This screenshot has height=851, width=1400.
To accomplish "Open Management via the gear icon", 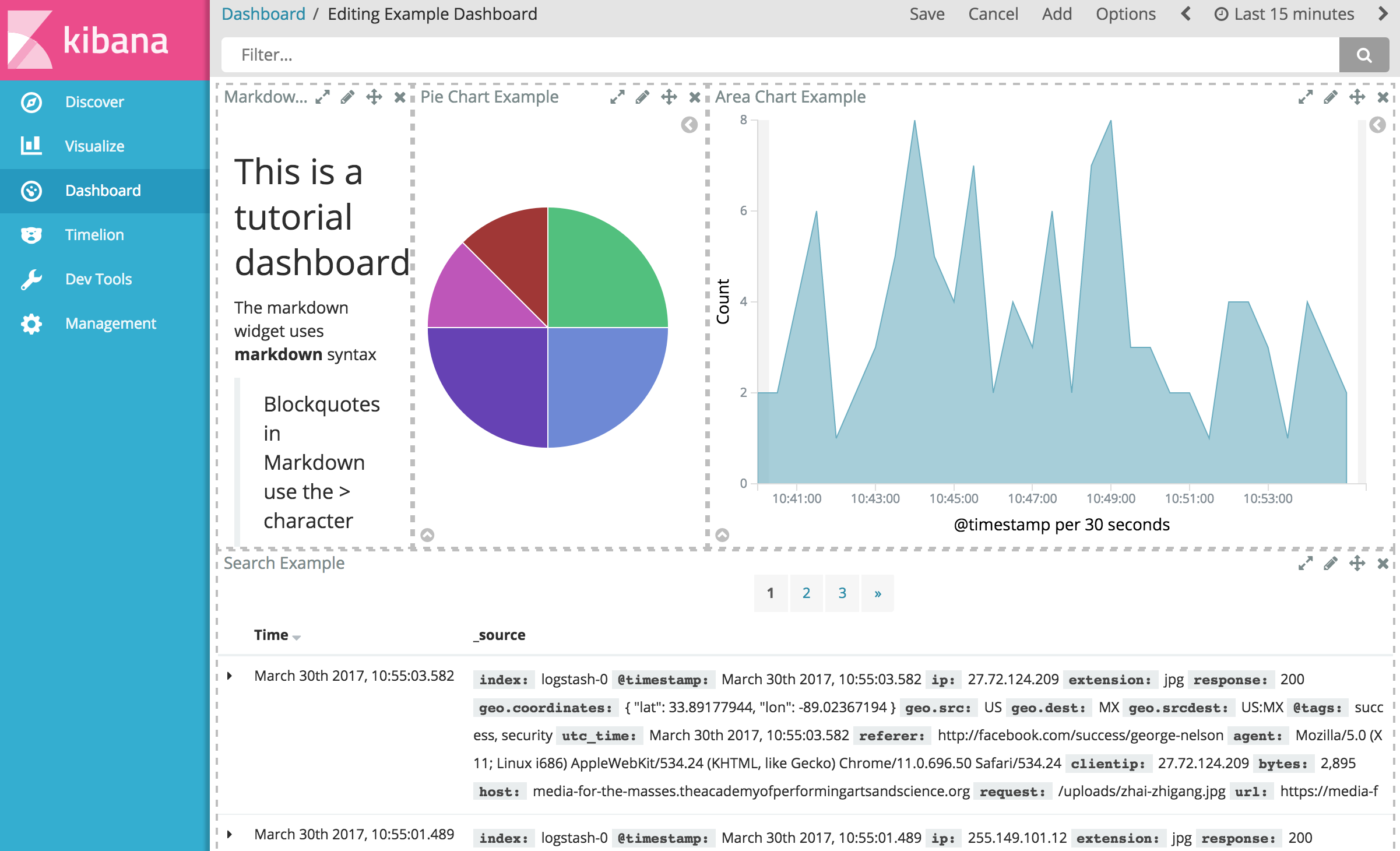I will click(x=32, y=323).
